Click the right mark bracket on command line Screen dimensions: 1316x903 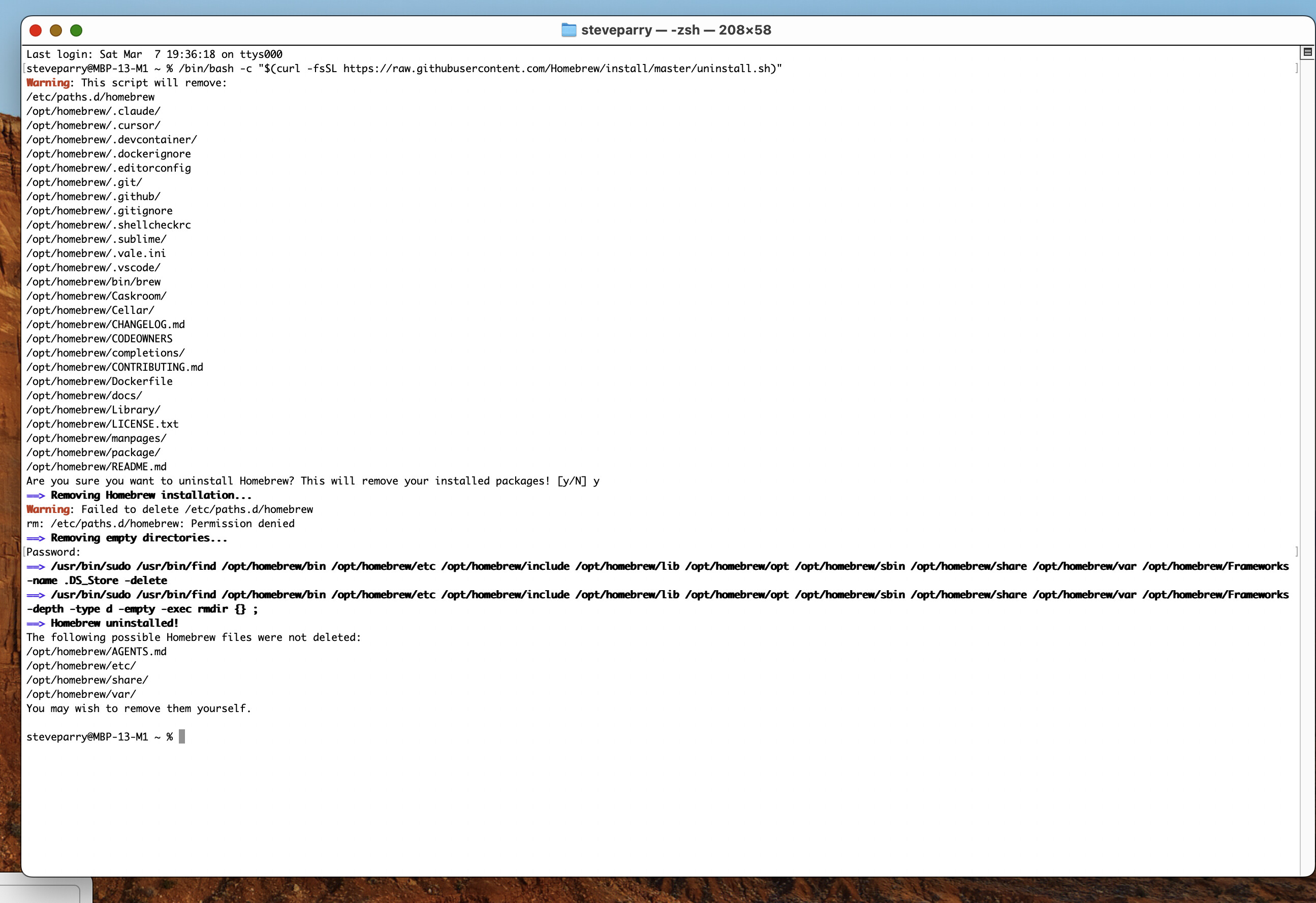1296,69
